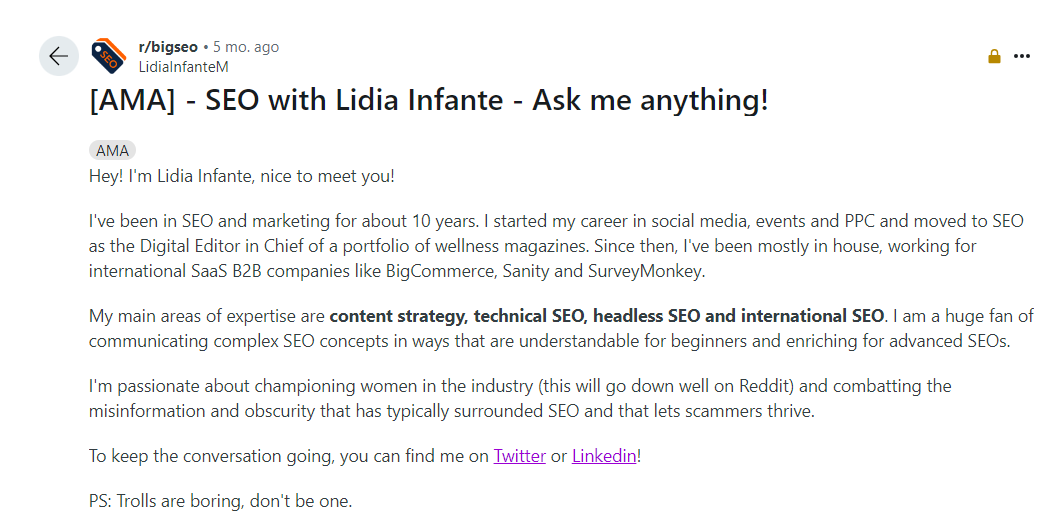
Task: Follow the Twitter hyperlink
Action: click(519, 456)
